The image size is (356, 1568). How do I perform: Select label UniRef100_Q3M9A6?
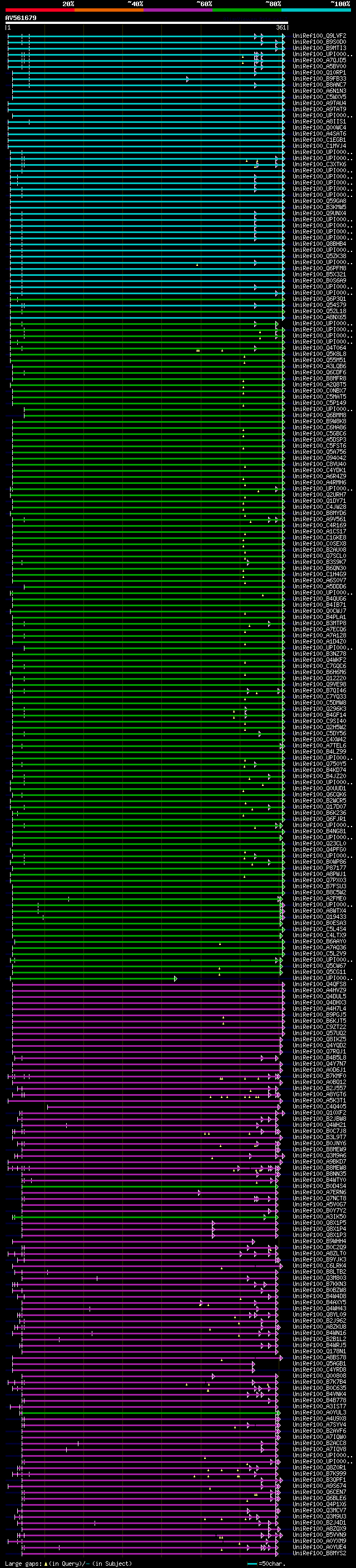coord(319,1155)
